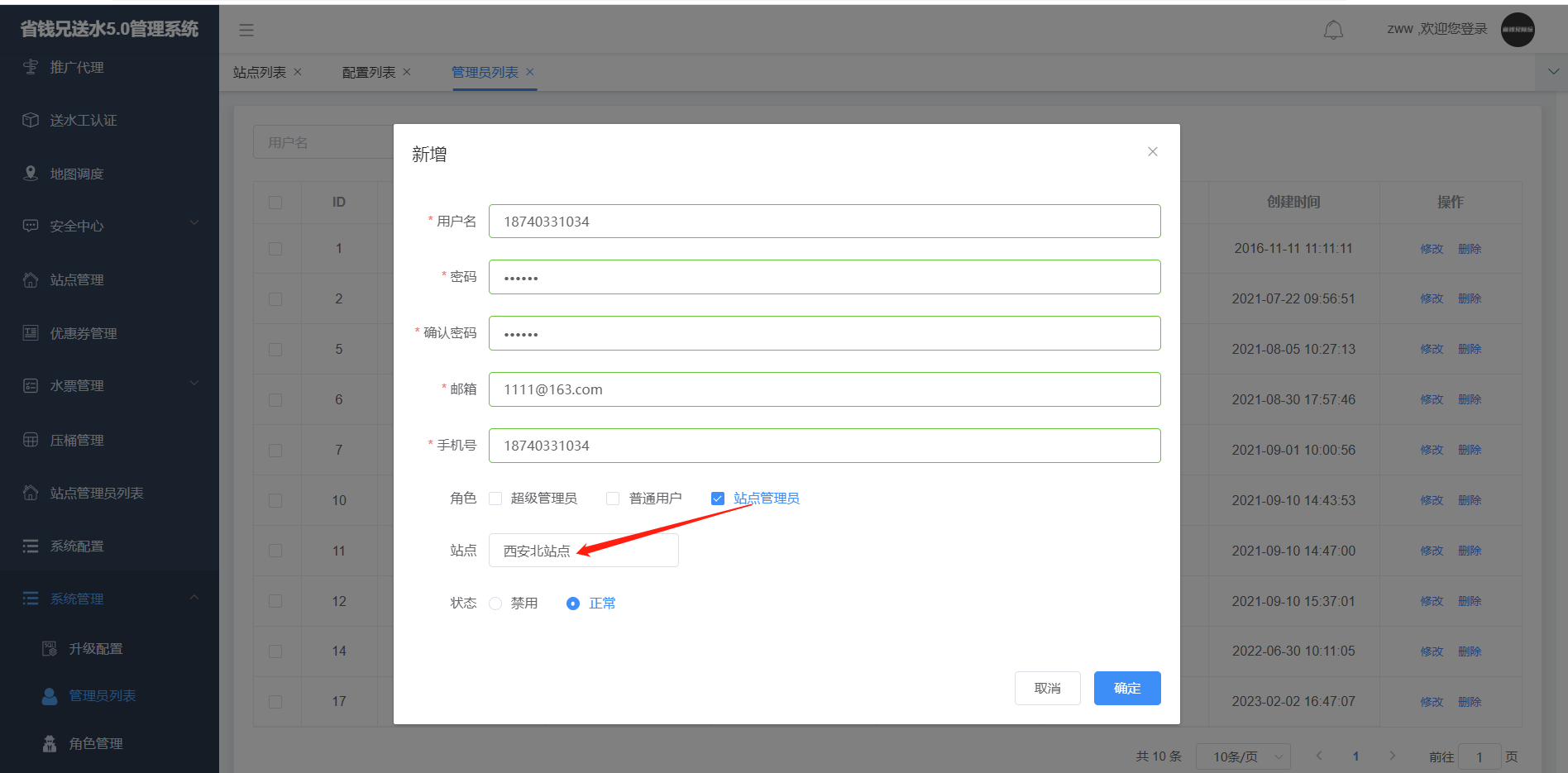The width and height of the screenshot is (1568, 773).
Task: Uncheck the 站点管理员 role checkbox
Action: click(x=718, y=499)
